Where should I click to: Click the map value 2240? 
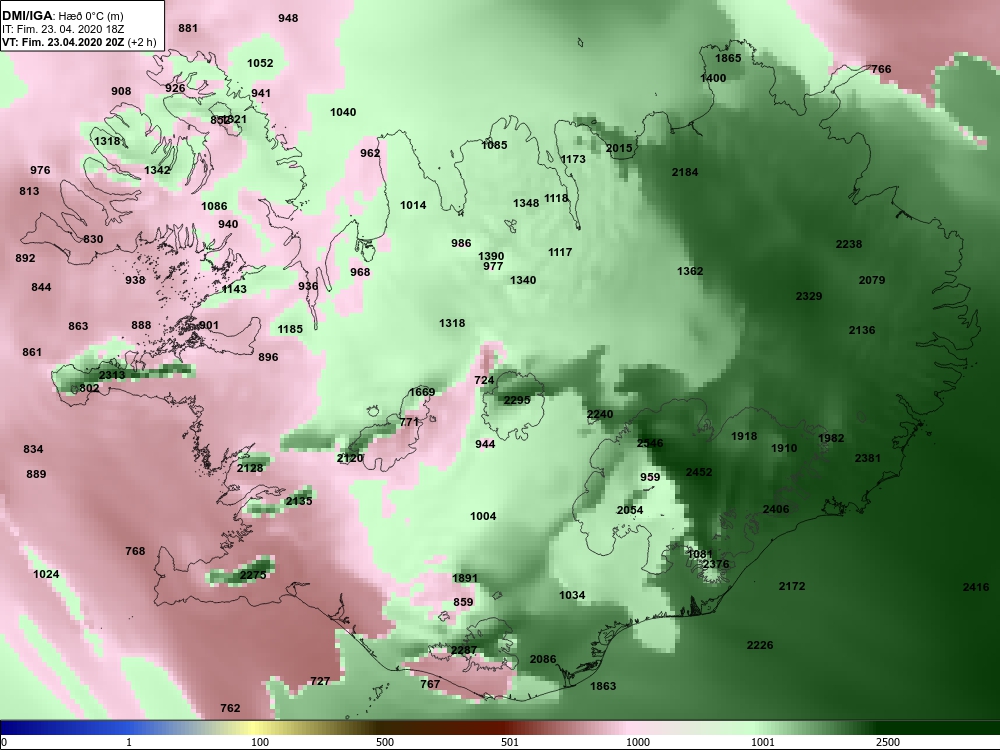[599, 415]
